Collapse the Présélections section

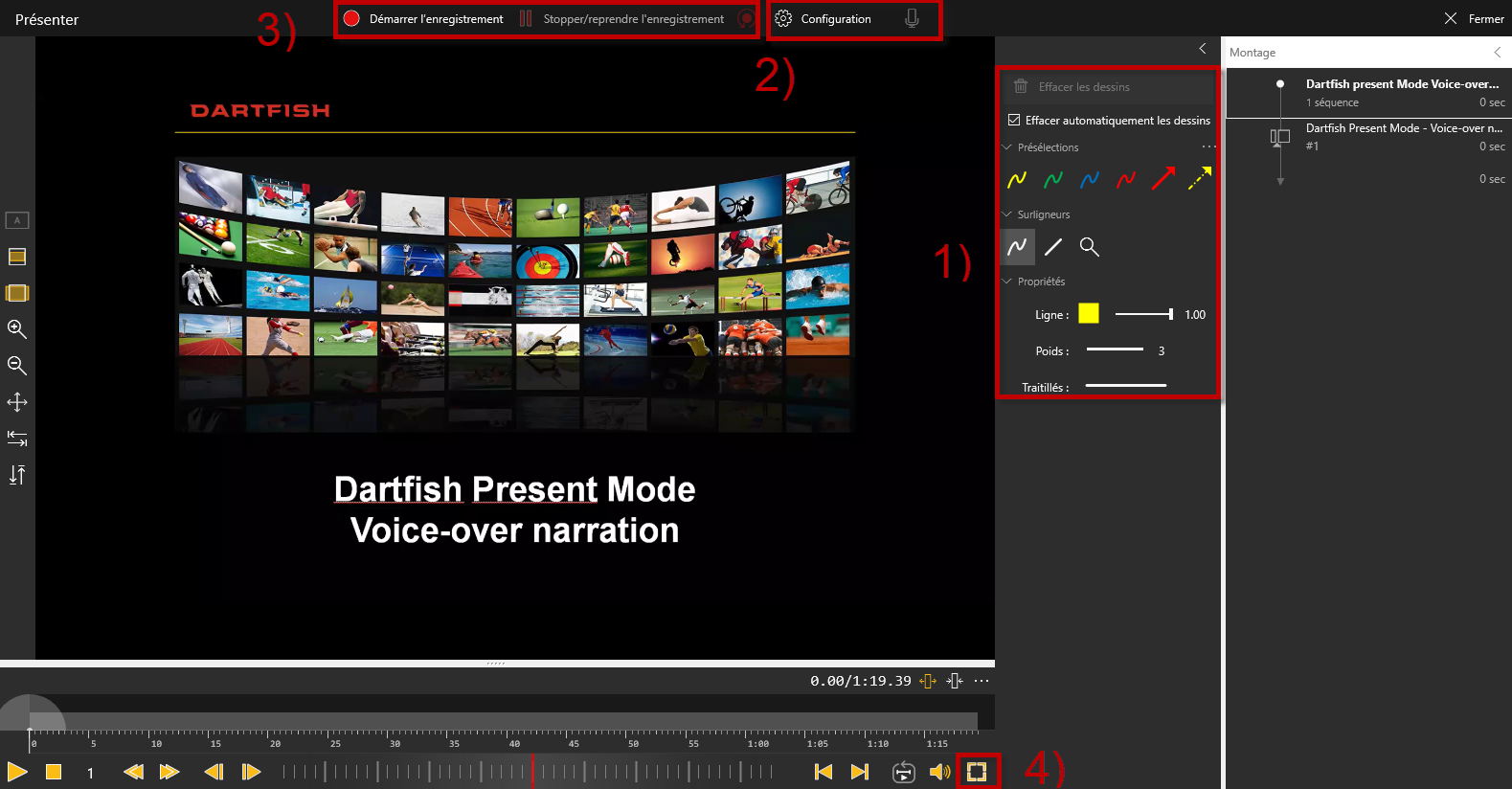click(x=1007, y=147)
